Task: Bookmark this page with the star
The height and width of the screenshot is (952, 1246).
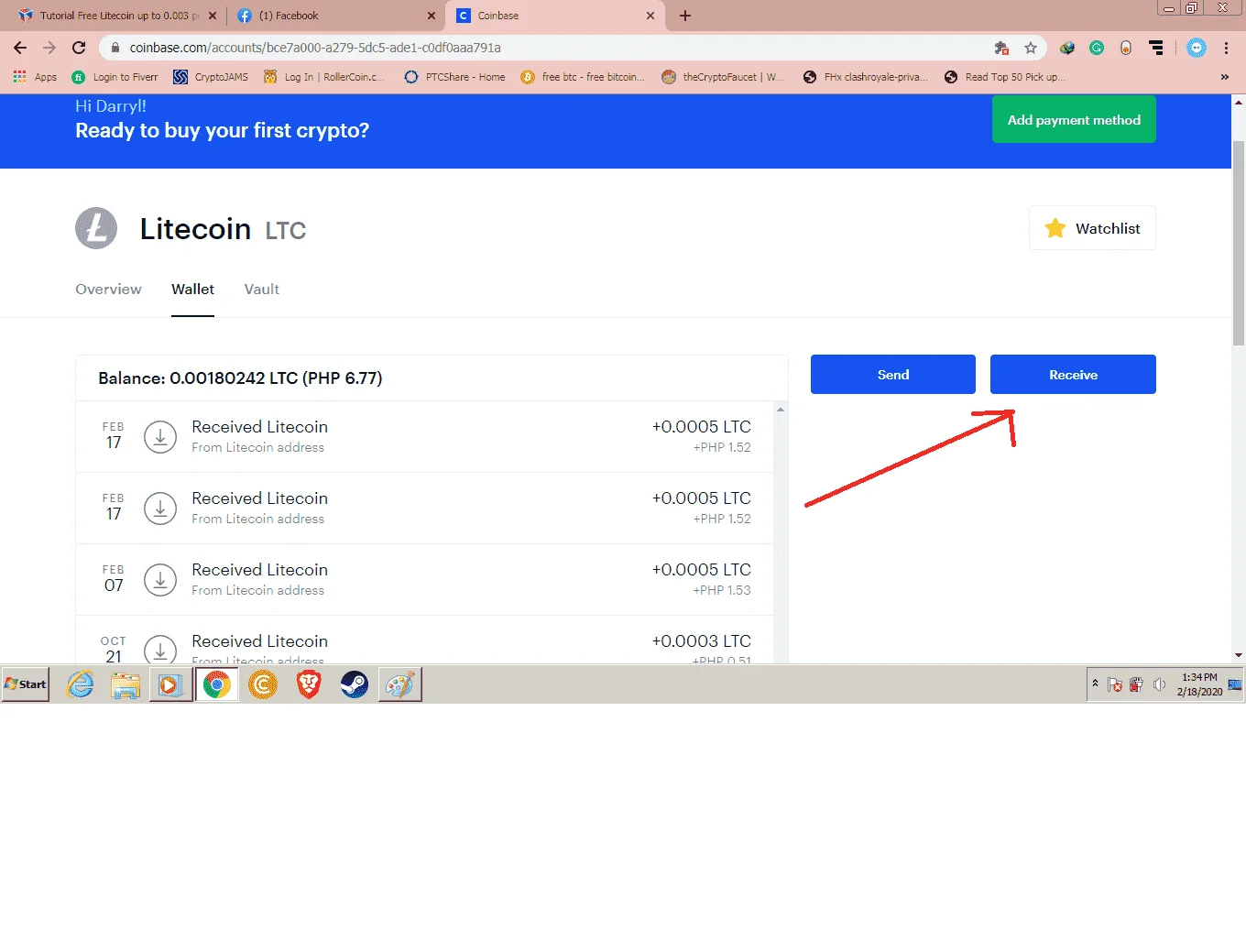Action: [x=1031, y=48]
